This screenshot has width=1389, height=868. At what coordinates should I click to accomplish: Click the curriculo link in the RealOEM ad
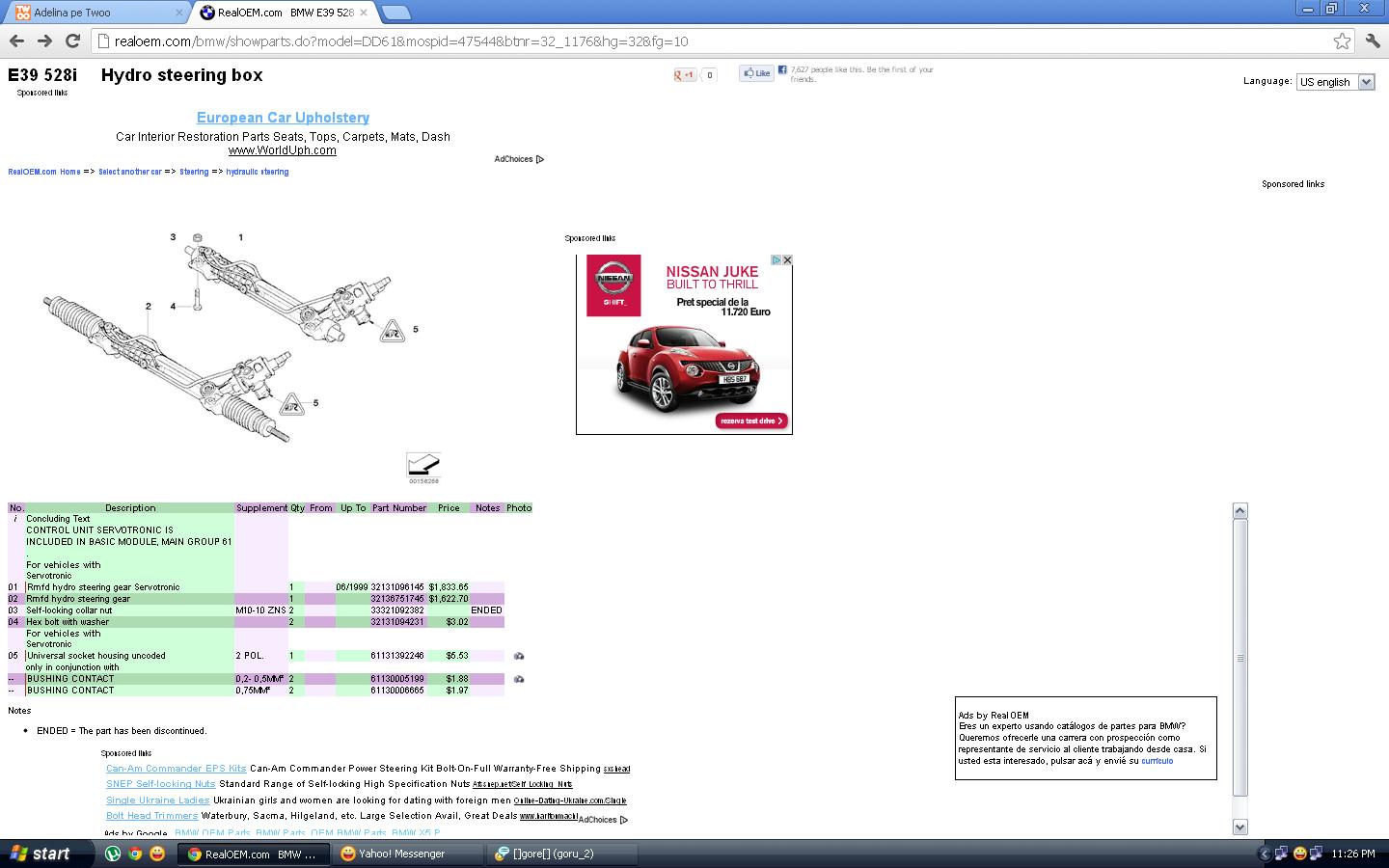click(x=1157, y=761)
